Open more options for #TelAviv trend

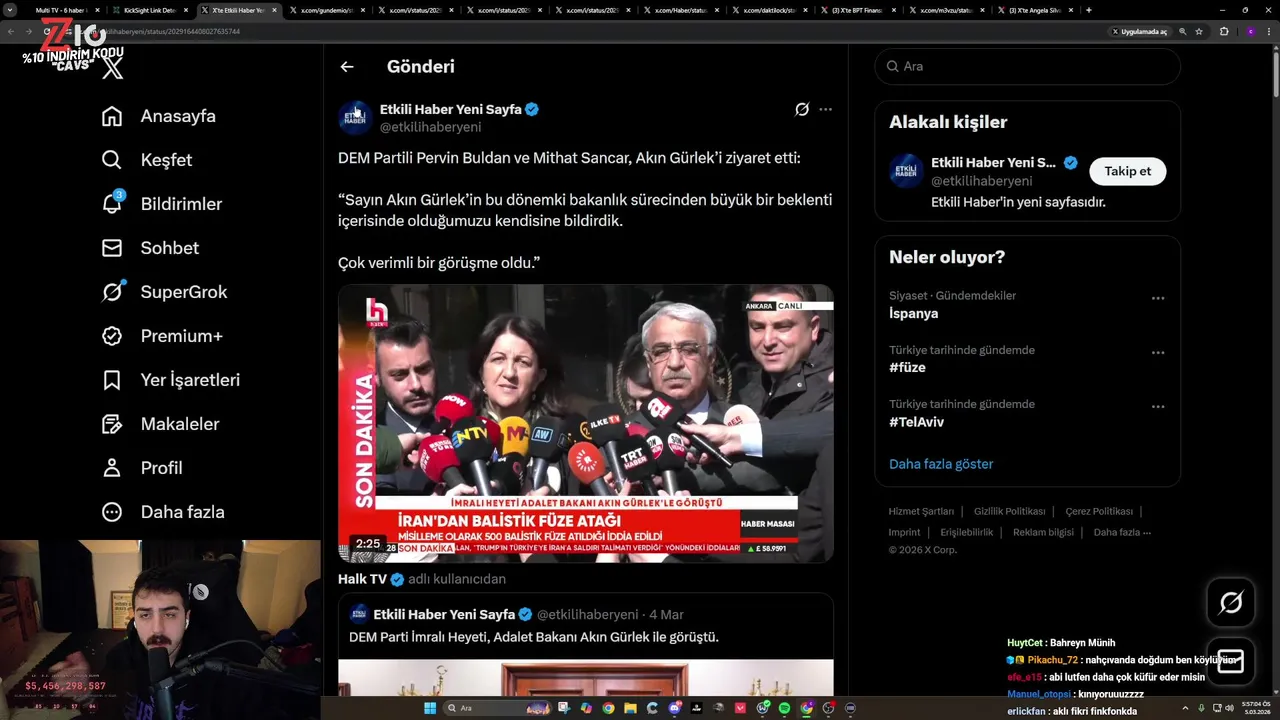[1158, 407]
